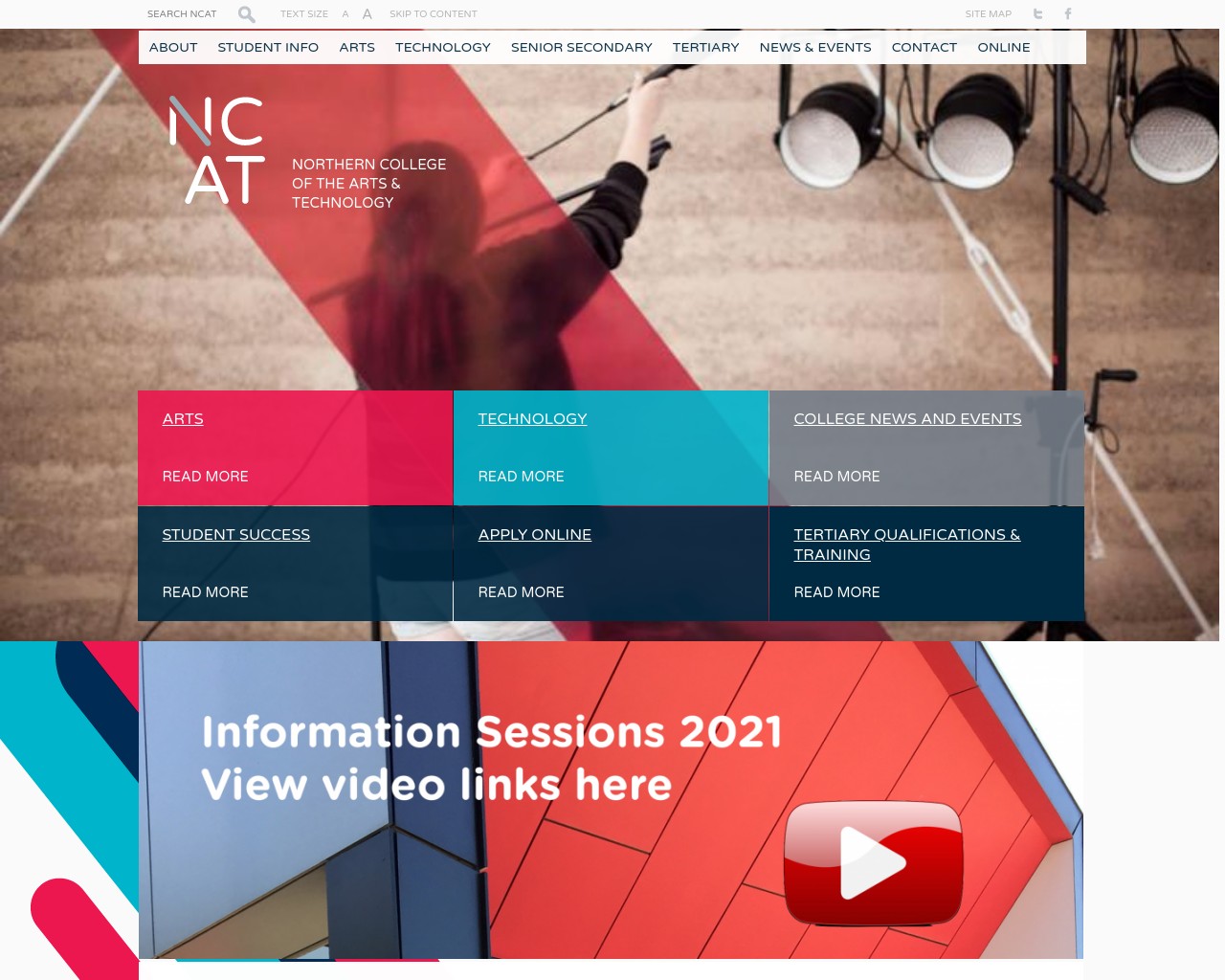Open the About menu

click(173, 48)
